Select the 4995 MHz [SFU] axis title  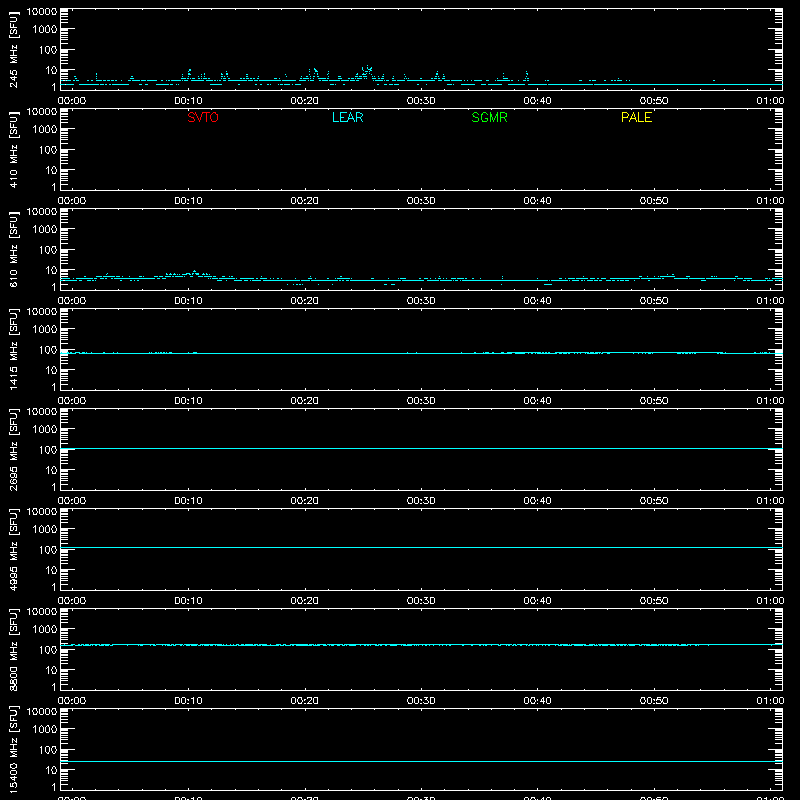(13, 549)
